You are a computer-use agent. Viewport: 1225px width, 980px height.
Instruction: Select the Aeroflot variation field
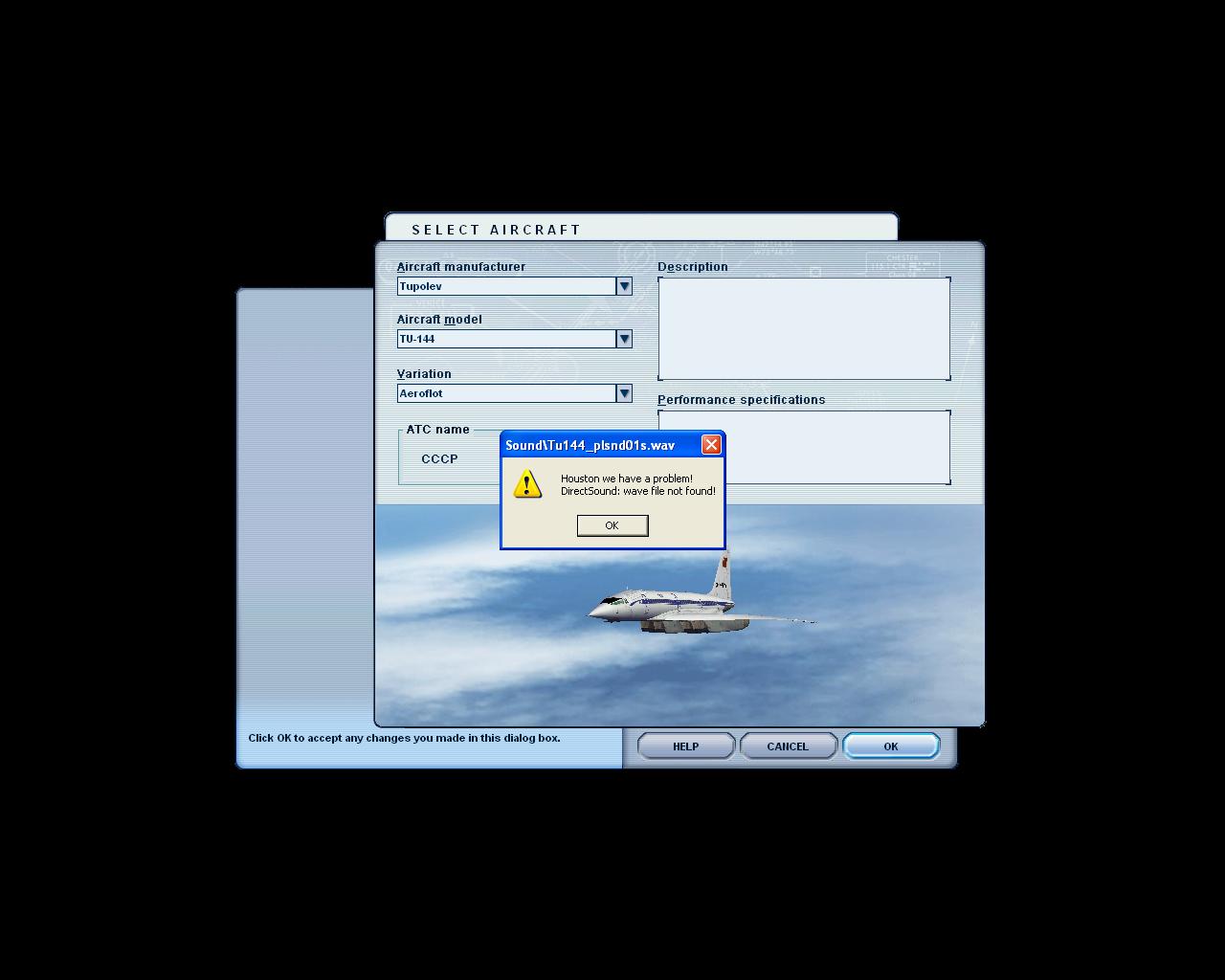point(506,393)
